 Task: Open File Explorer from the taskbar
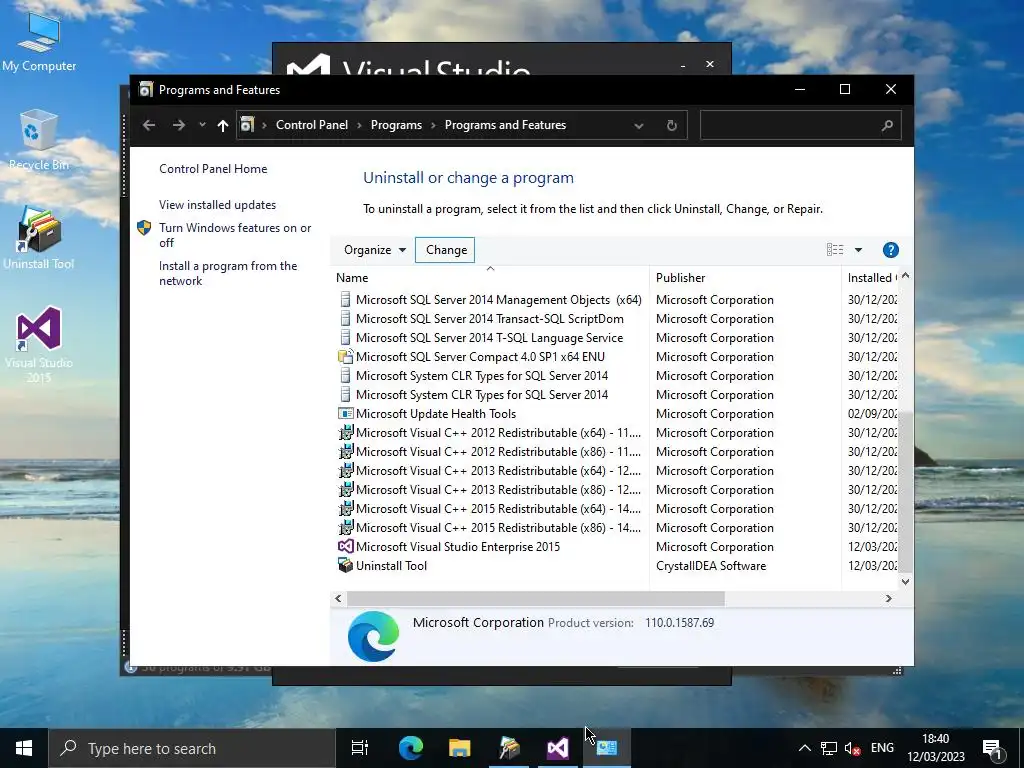(x=460, y=748)
